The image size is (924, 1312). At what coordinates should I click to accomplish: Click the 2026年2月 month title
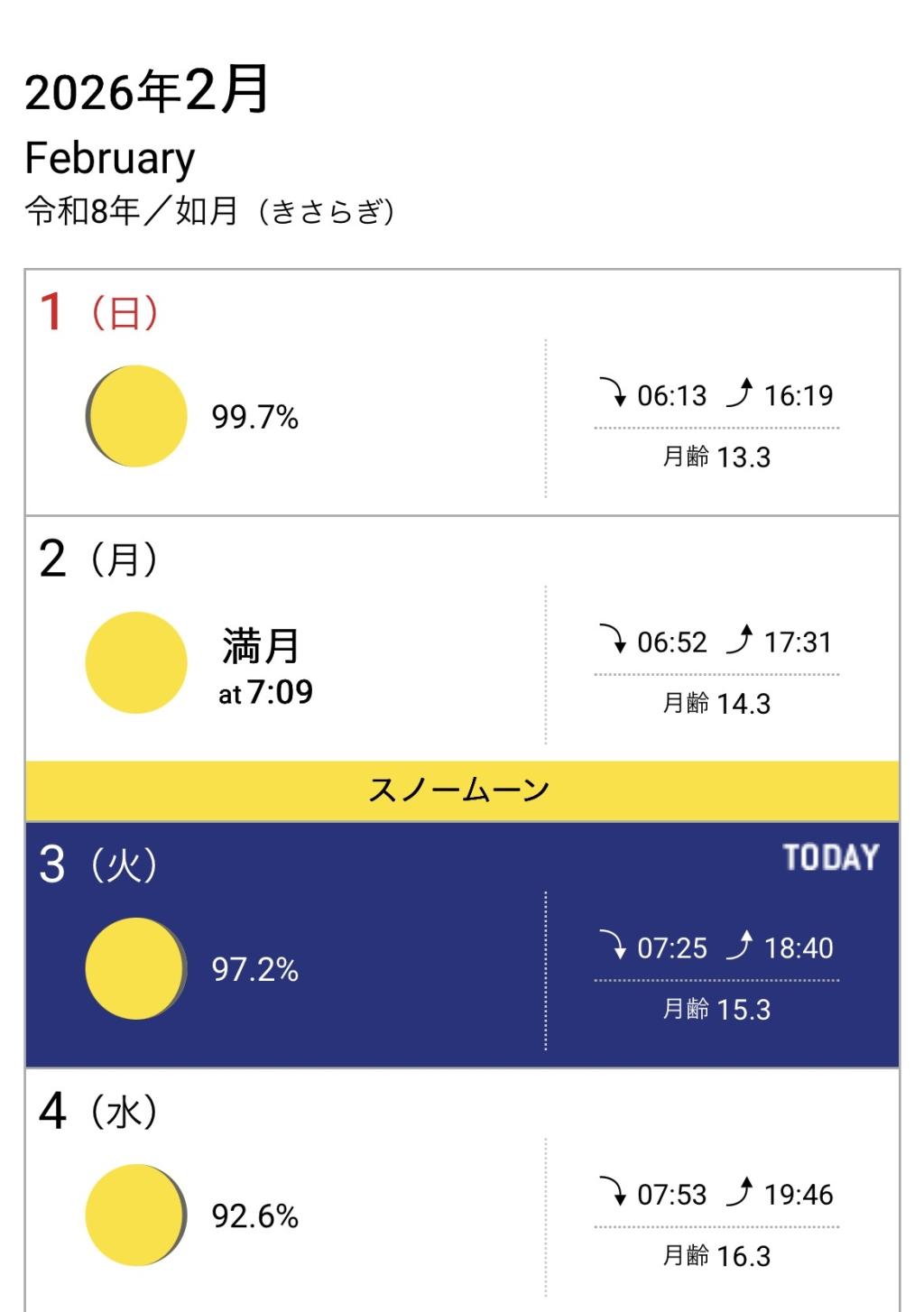[147, 90]
